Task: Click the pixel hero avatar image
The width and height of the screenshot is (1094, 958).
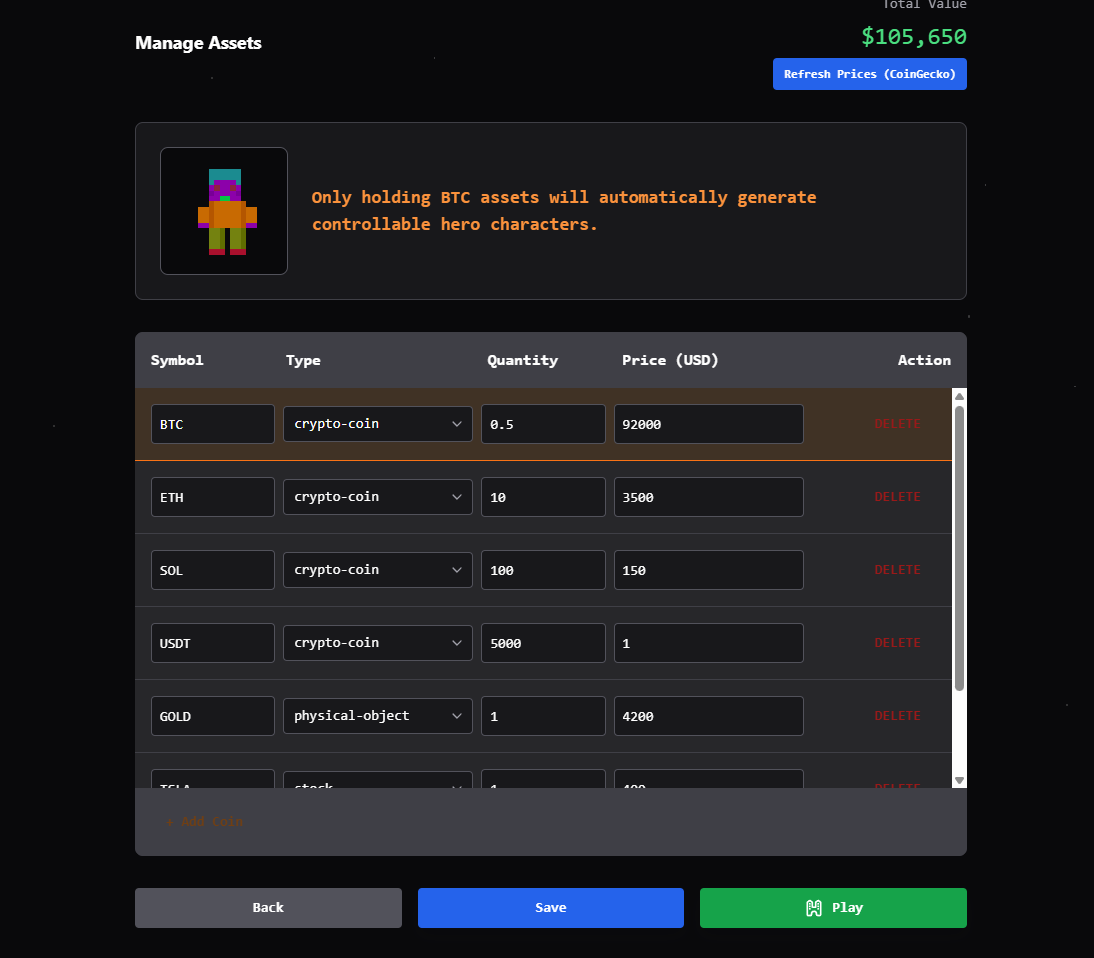Action: [x=223, y=211]
